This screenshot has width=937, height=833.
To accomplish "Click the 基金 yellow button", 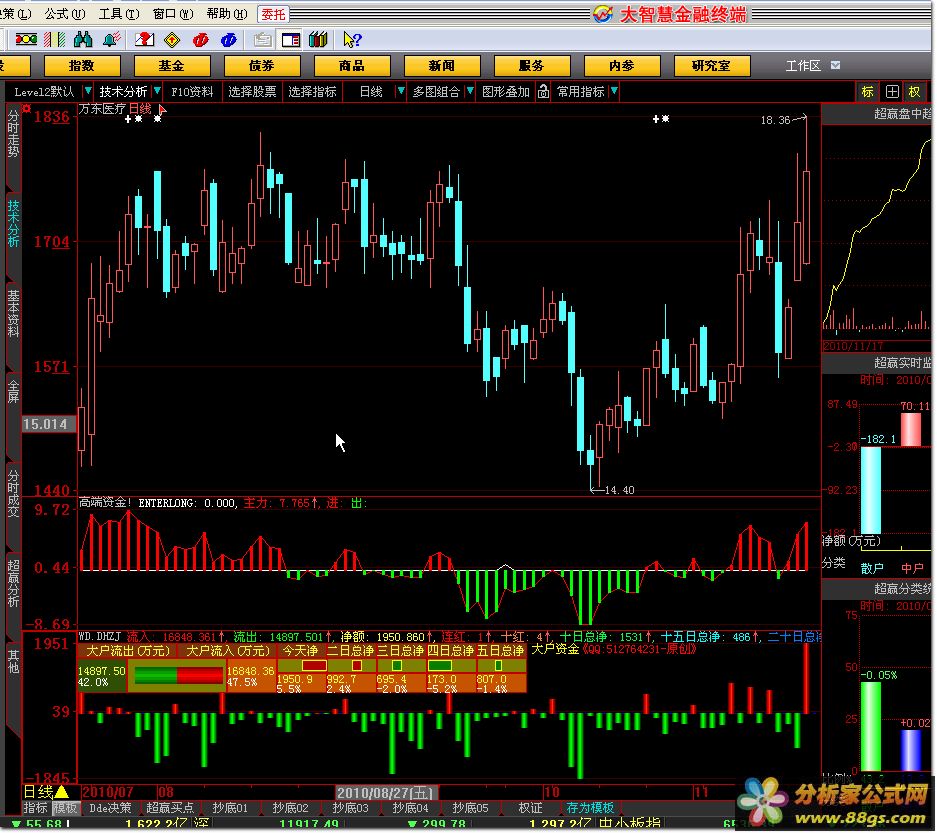I will tap(172, 66).
